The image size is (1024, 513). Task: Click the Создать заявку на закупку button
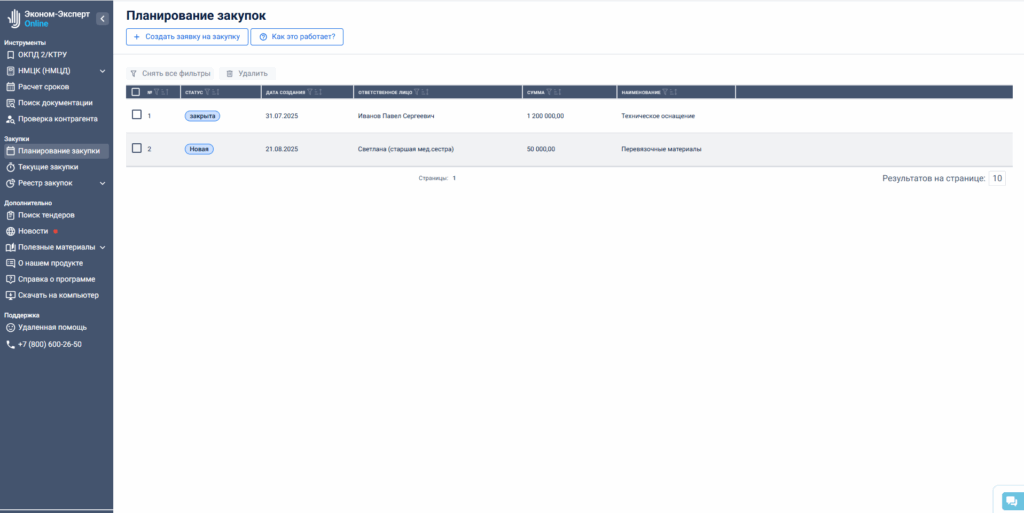pyautogui.click(x=187, y=37)
